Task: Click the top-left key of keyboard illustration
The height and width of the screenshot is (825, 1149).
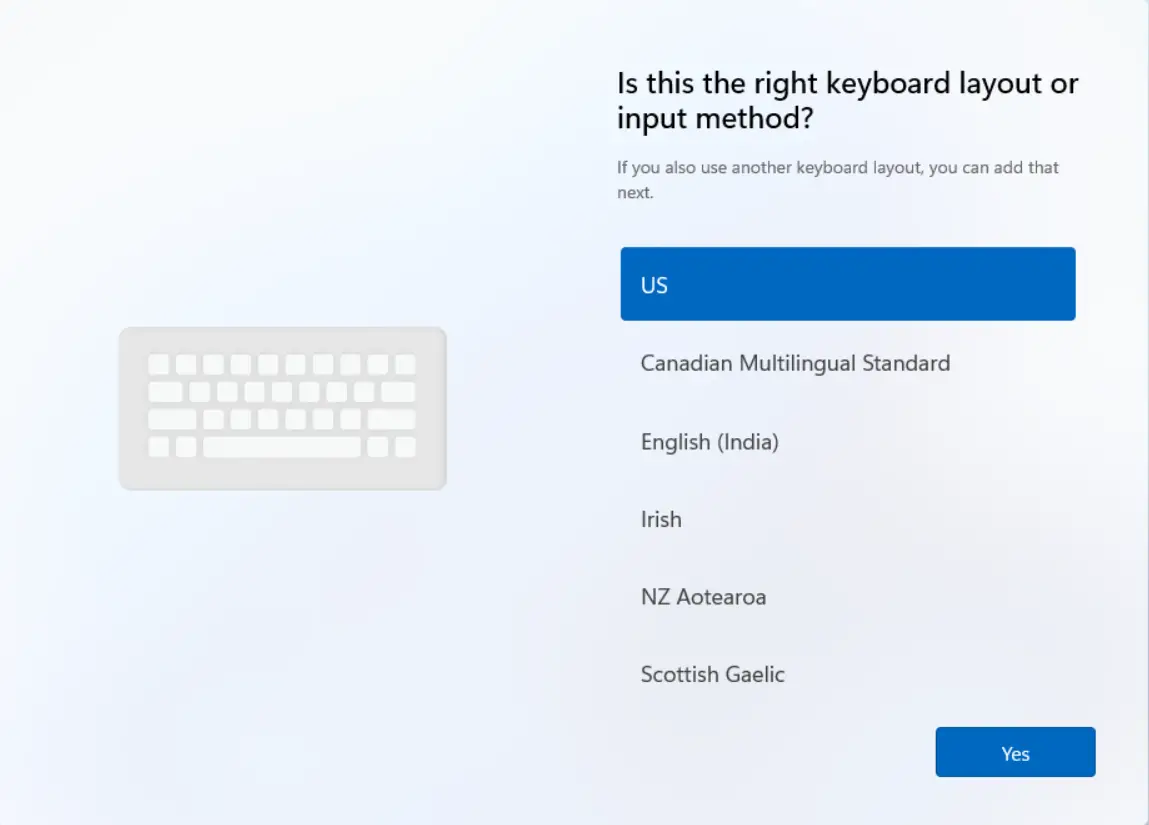Action: click(x=158, y=364)
